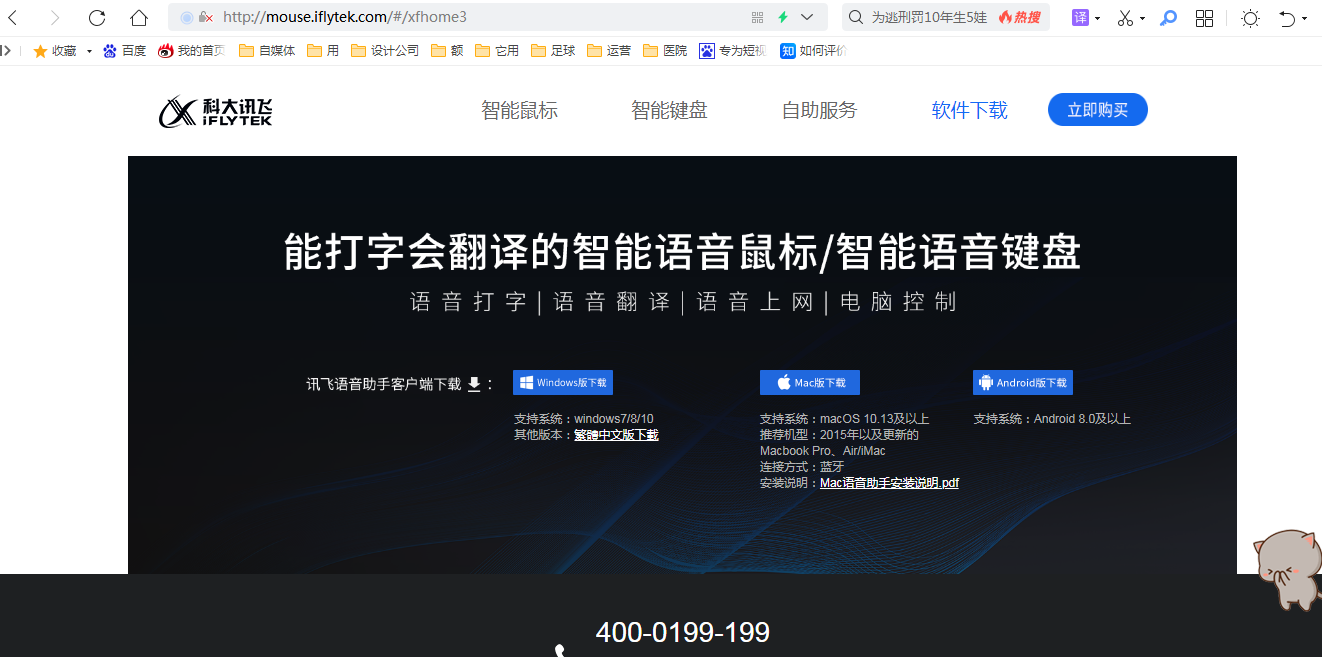This screenshot has height=657, width=1322.
Task: Click the 收藏 favorites star
Action: coord(40,50)
